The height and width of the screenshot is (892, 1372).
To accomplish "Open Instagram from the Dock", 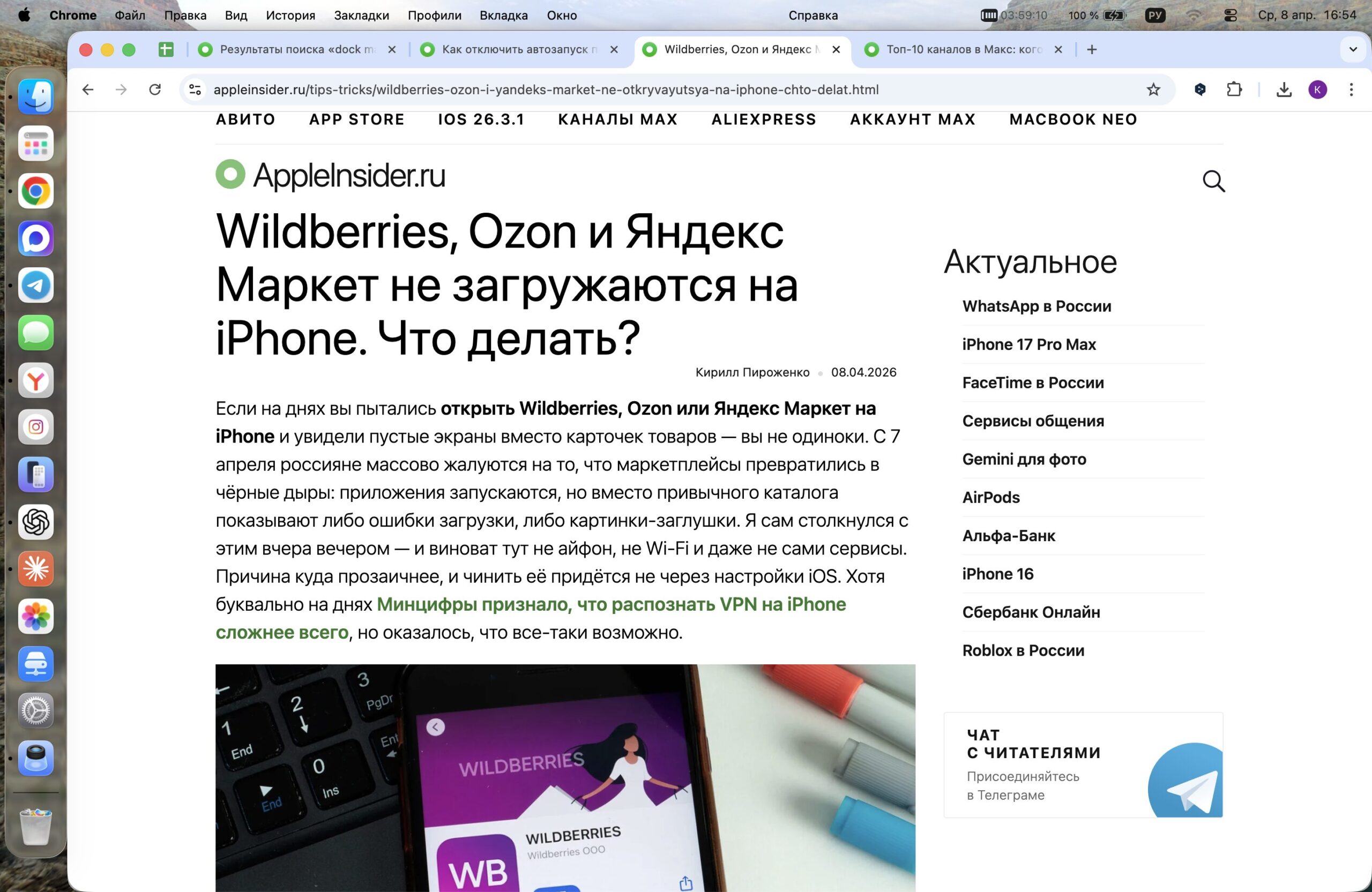I will pos(36,426).
